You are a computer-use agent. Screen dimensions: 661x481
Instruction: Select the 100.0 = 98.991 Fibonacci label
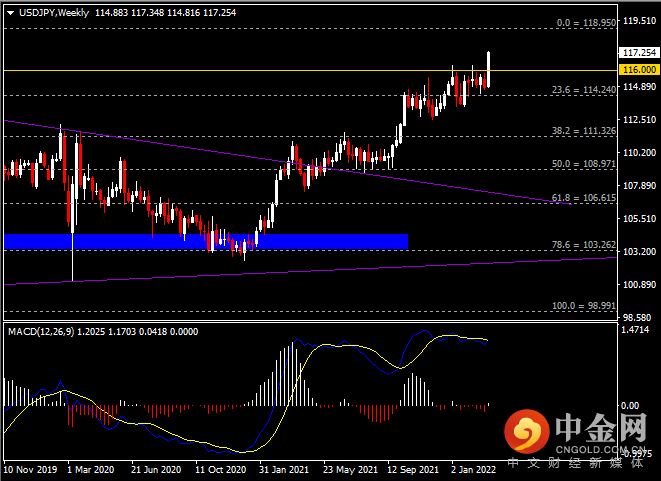pos(584,306)
